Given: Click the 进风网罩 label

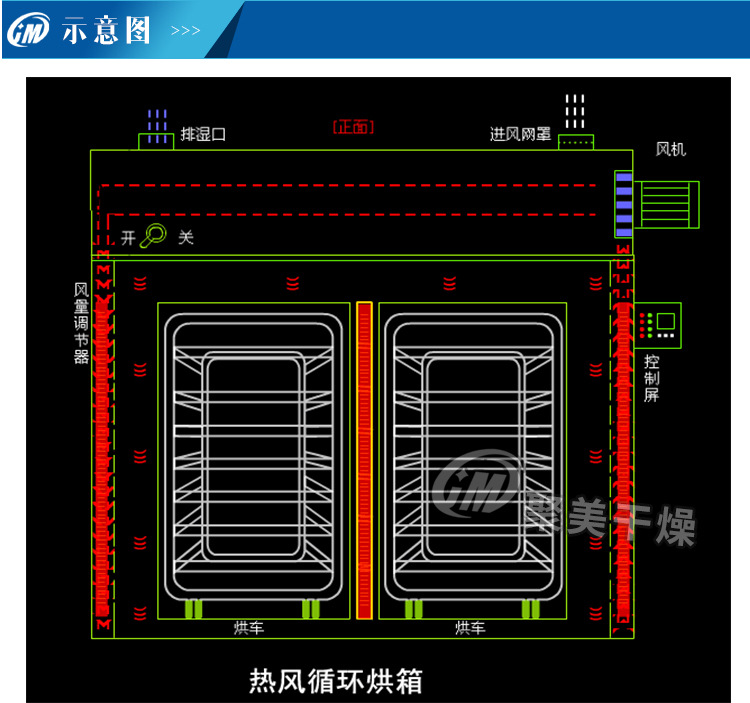Looking at the screenshot, I should click(520, 134).
